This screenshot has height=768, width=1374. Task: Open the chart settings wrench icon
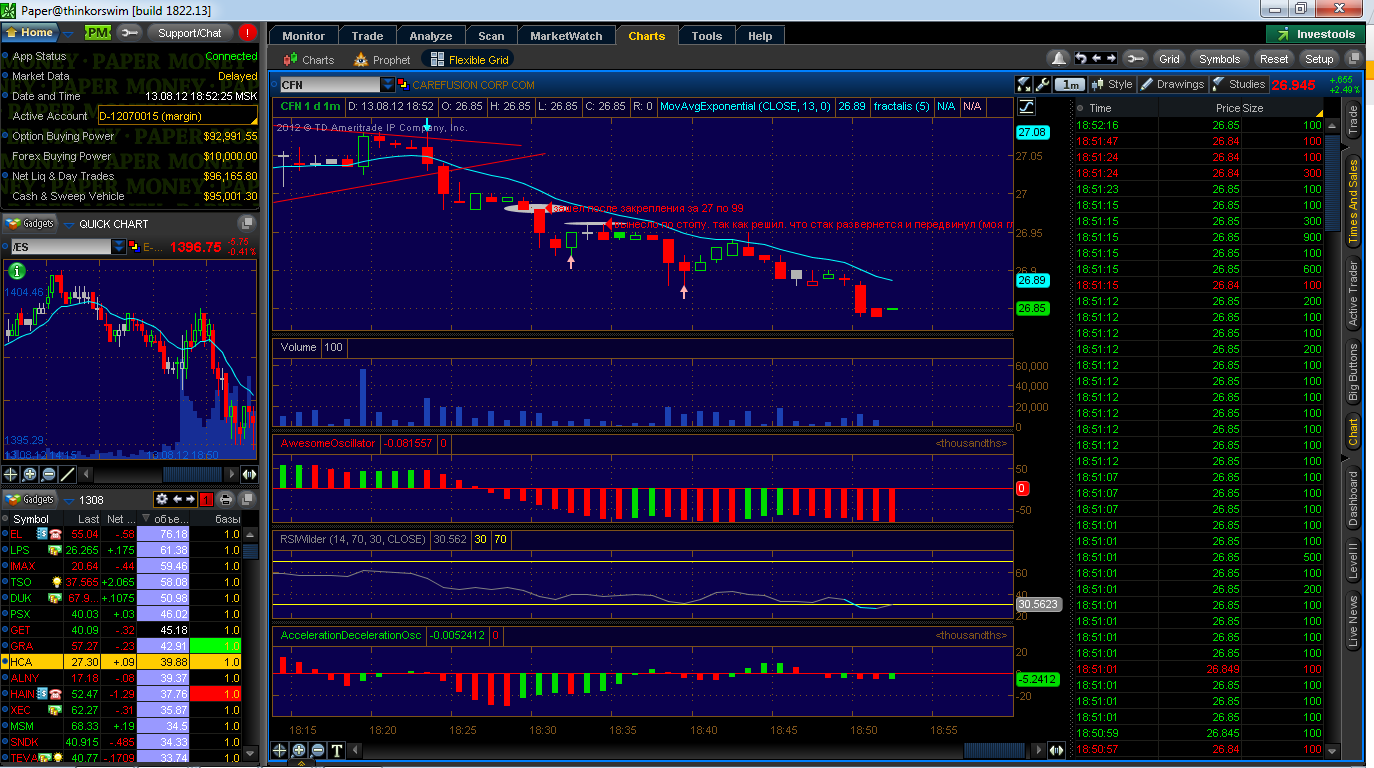(1043, 85)
